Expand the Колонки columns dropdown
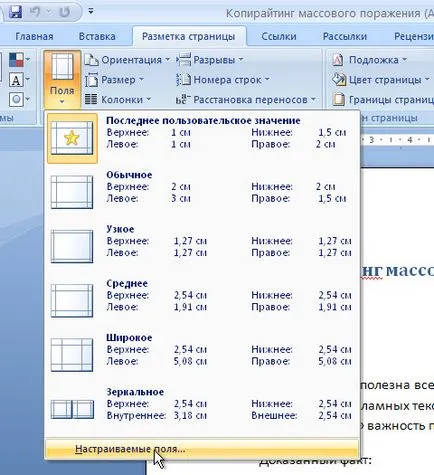This screenshot has height=475, width=434. [118, 99]
